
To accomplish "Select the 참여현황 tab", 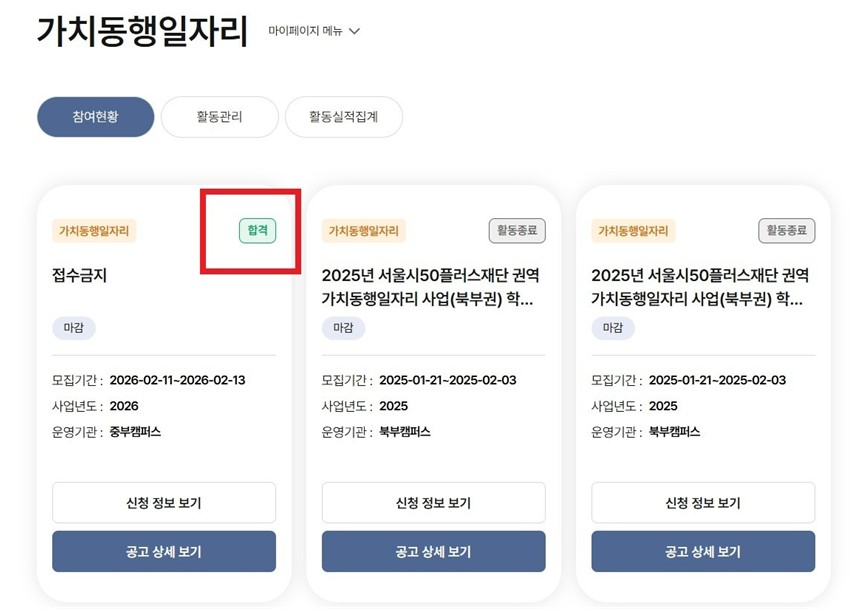I will (x=96, y=117).
